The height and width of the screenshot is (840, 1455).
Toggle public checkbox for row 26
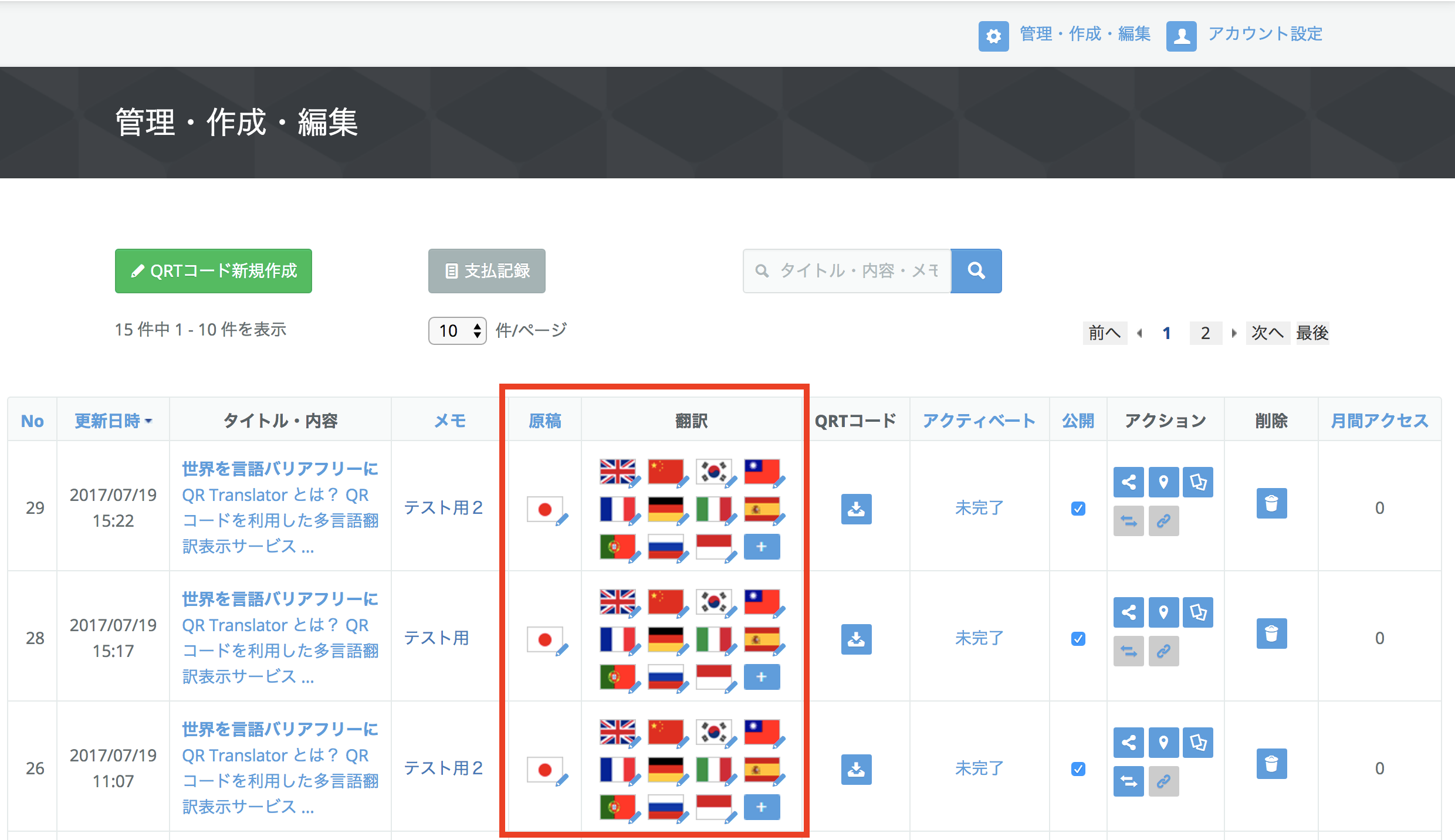click(1078, 769)
